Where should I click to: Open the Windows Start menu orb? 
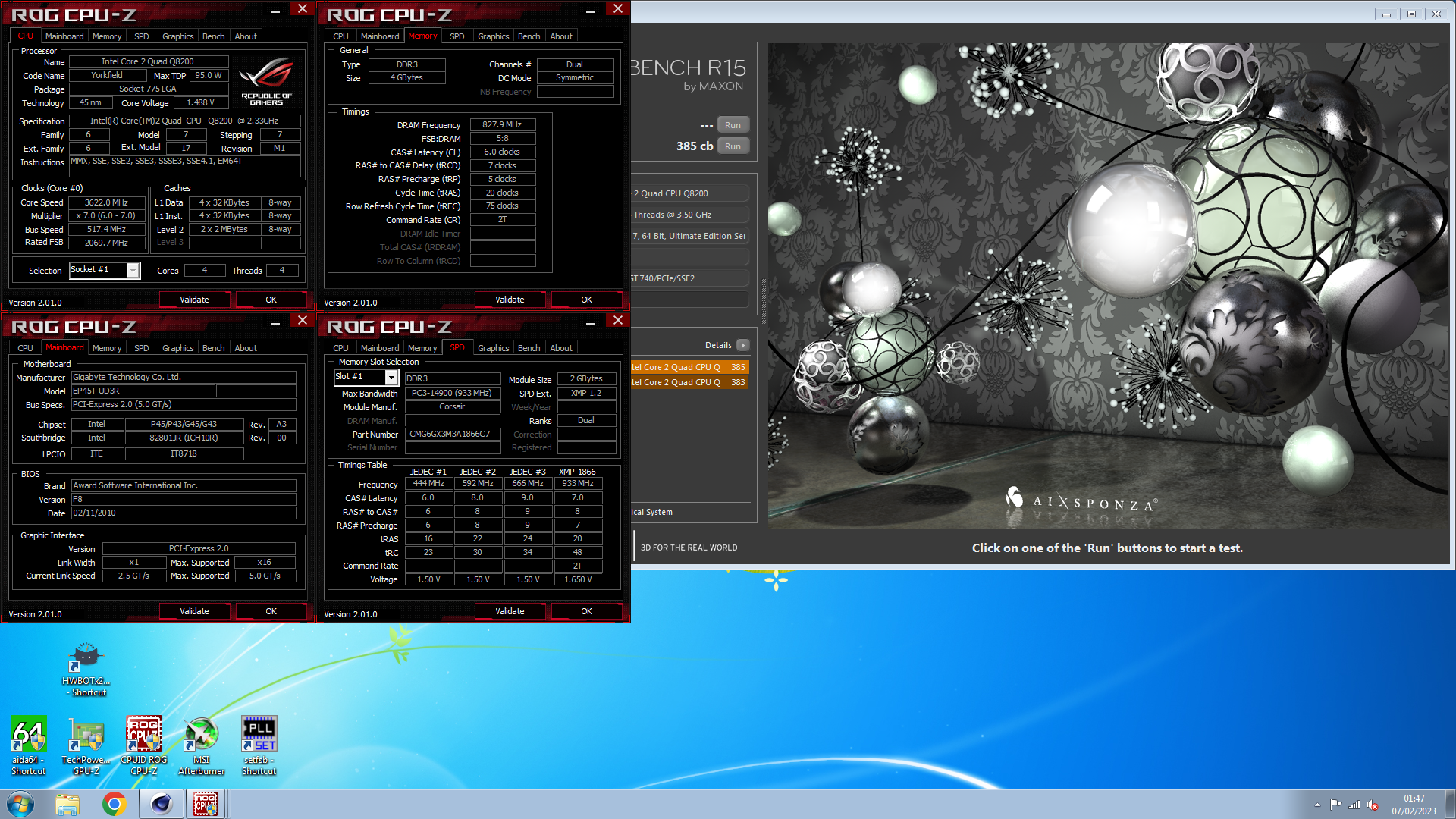click(x=20, y=804)
